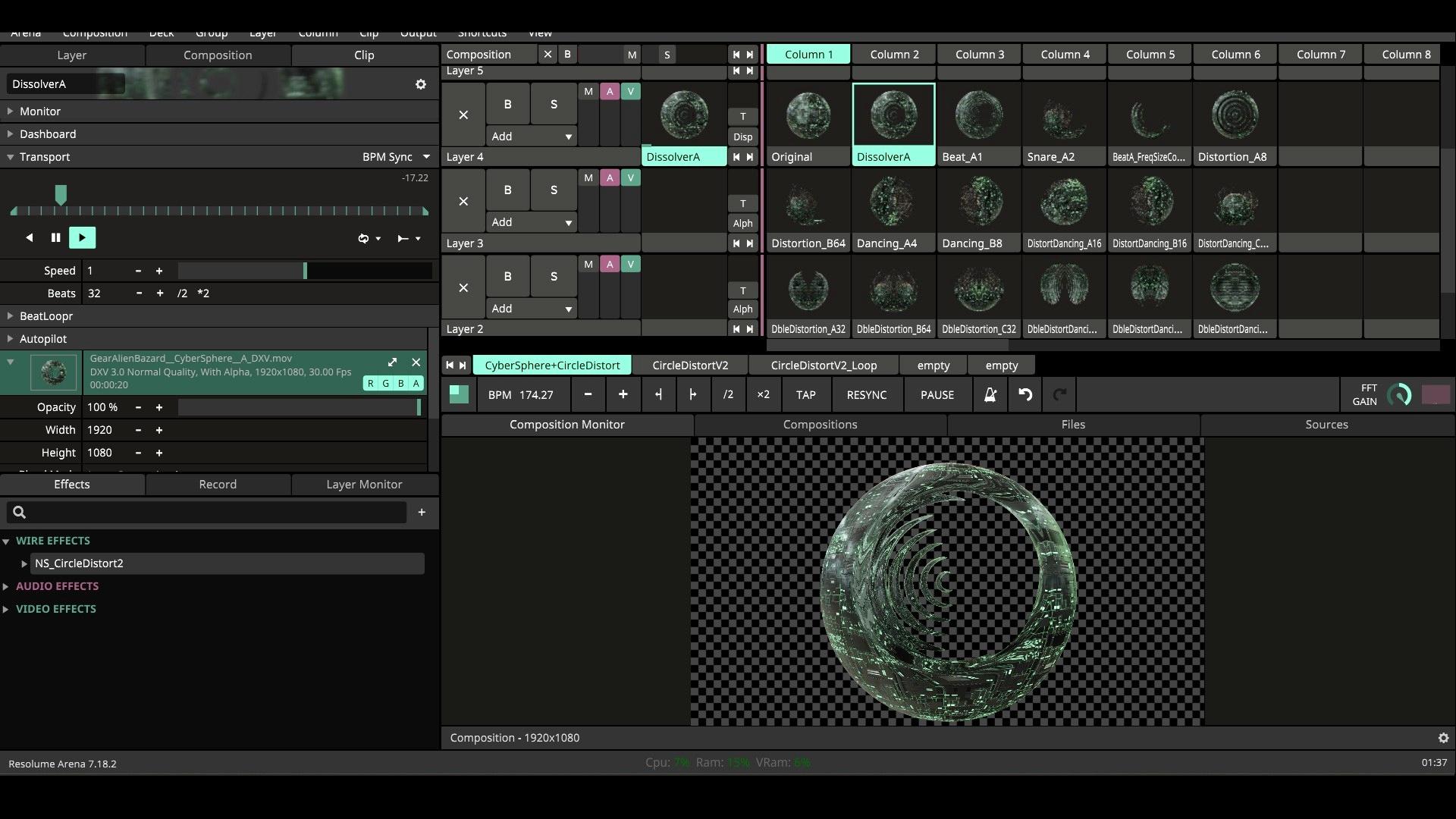1456x819 pixels.
Task: Click the search magnifier in Effects
Action: click(20, 512)
